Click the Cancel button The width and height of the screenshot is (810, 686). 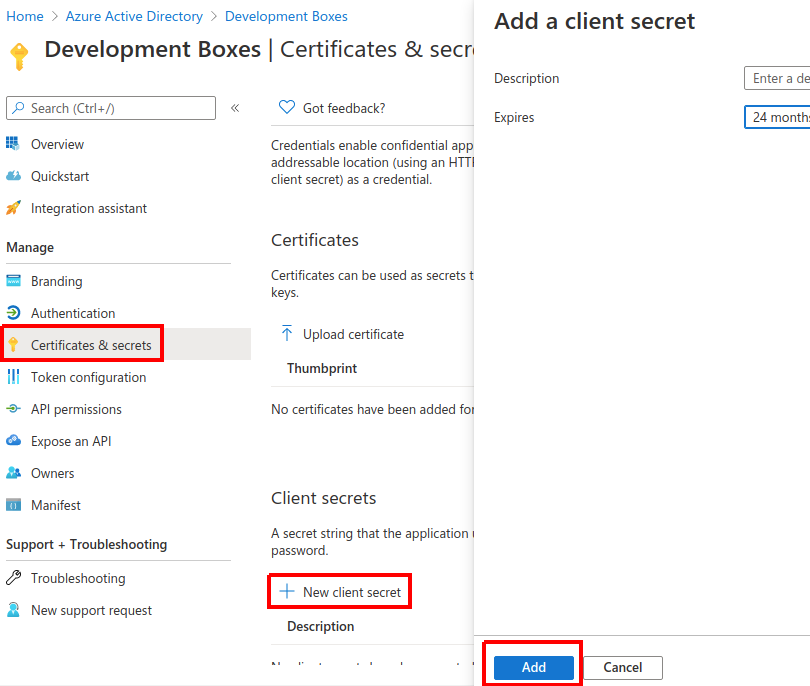pos(622,667)
